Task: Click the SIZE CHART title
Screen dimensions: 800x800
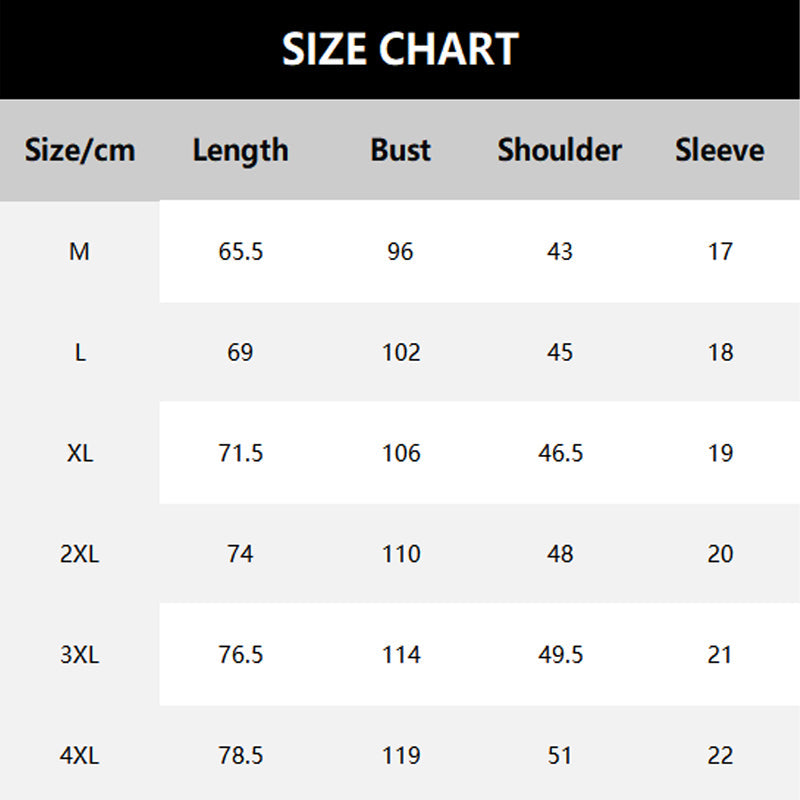Action: tap(400, 49)
